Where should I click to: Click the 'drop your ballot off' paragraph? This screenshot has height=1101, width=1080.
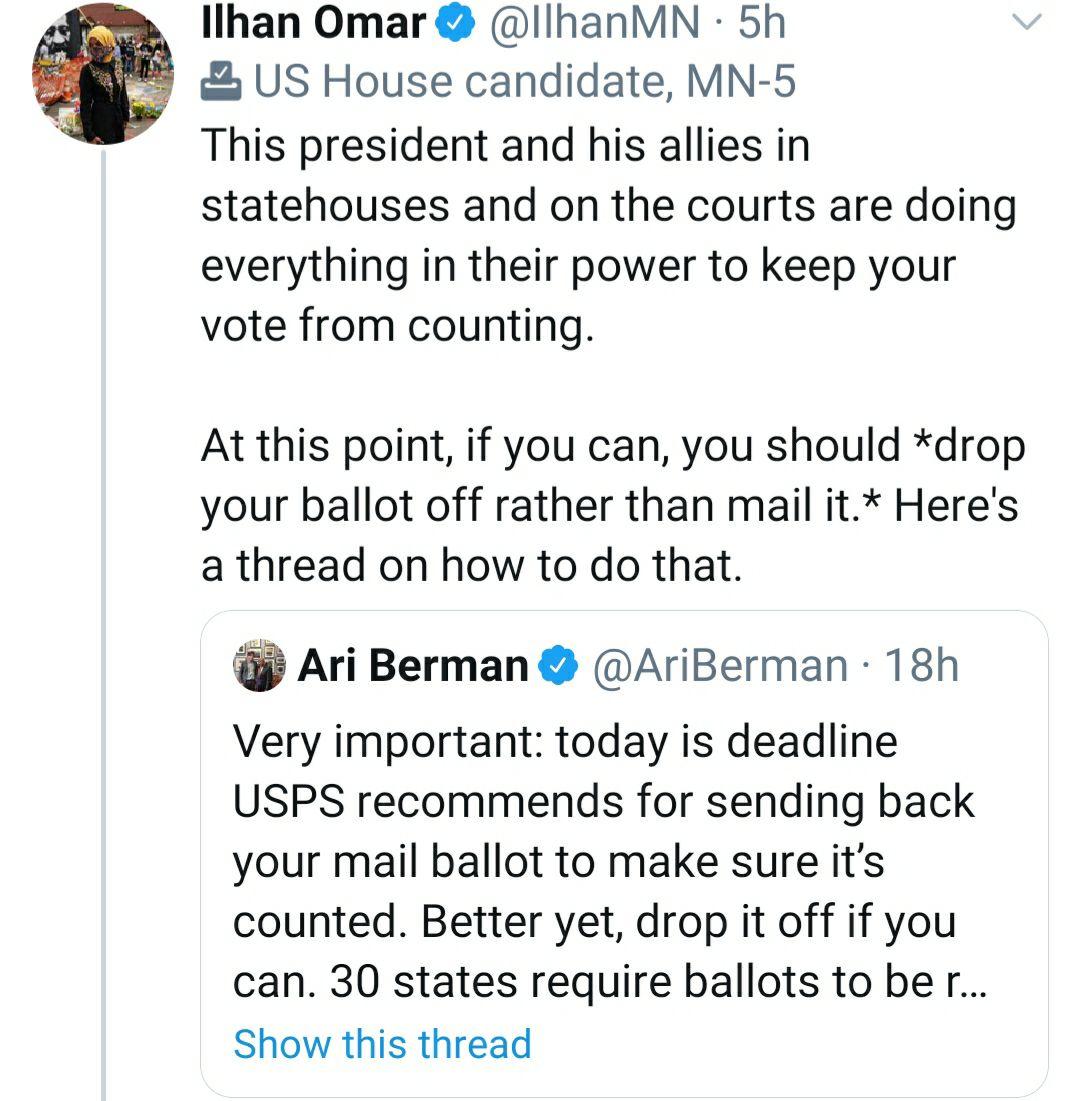pyautogui.click(x=612, y=506)
